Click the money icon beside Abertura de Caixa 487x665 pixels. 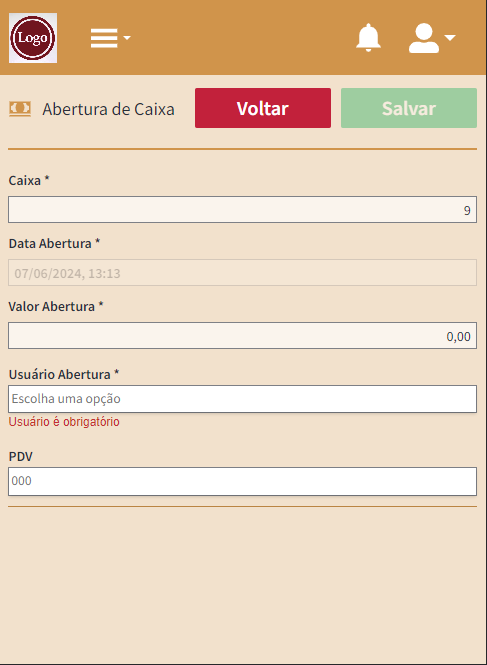[x=20, y=109]
